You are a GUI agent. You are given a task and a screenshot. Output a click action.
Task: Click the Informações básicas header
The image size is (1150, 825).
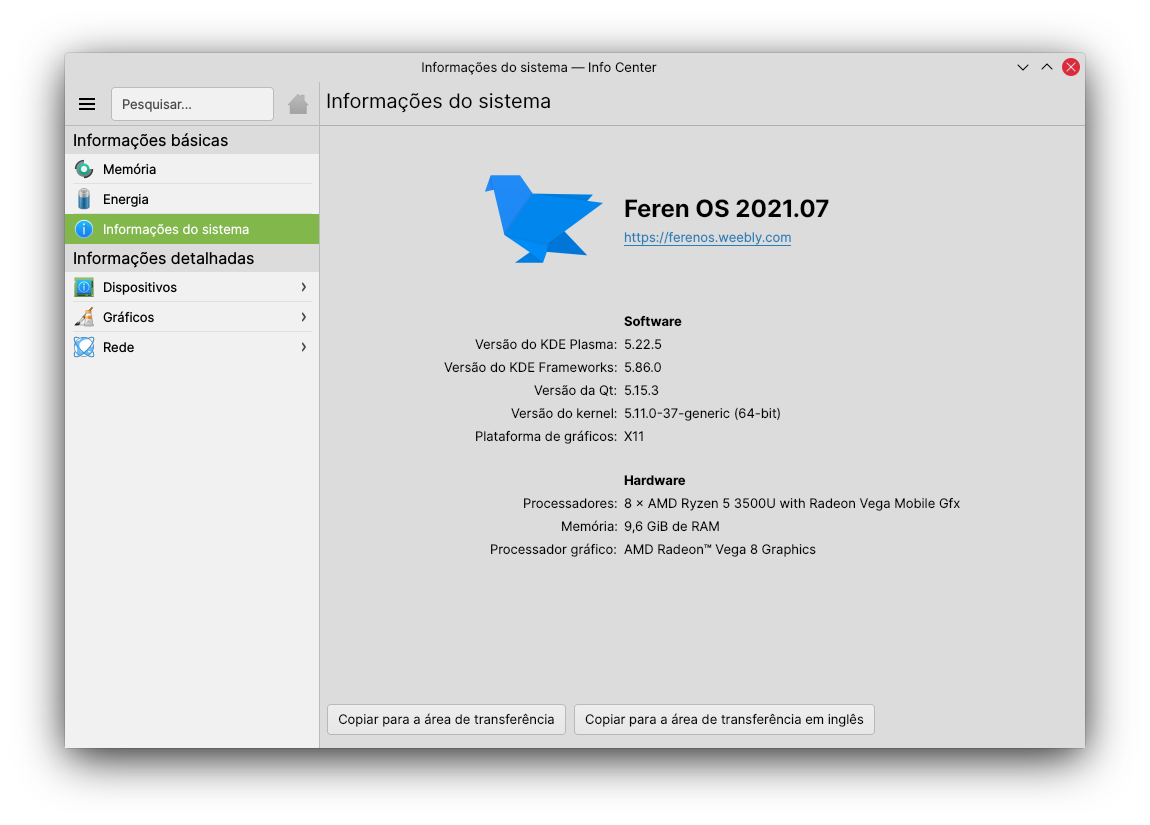pos(150,141)
